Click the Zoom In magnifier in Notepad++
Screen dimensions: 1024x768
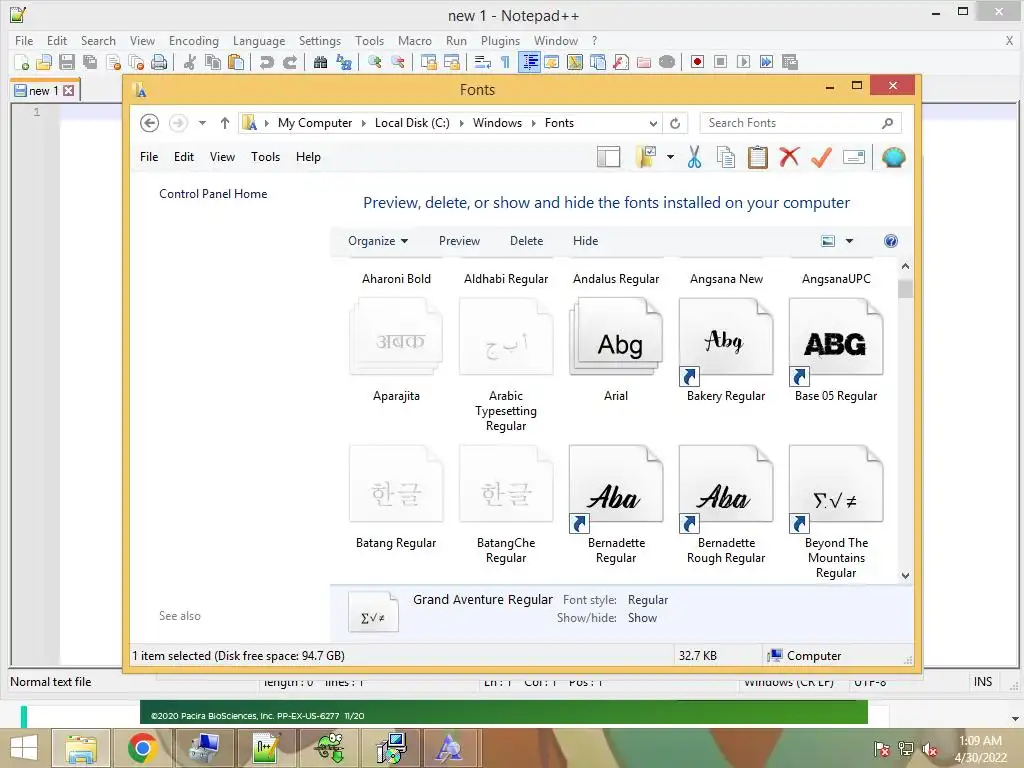tap(375, 62)
